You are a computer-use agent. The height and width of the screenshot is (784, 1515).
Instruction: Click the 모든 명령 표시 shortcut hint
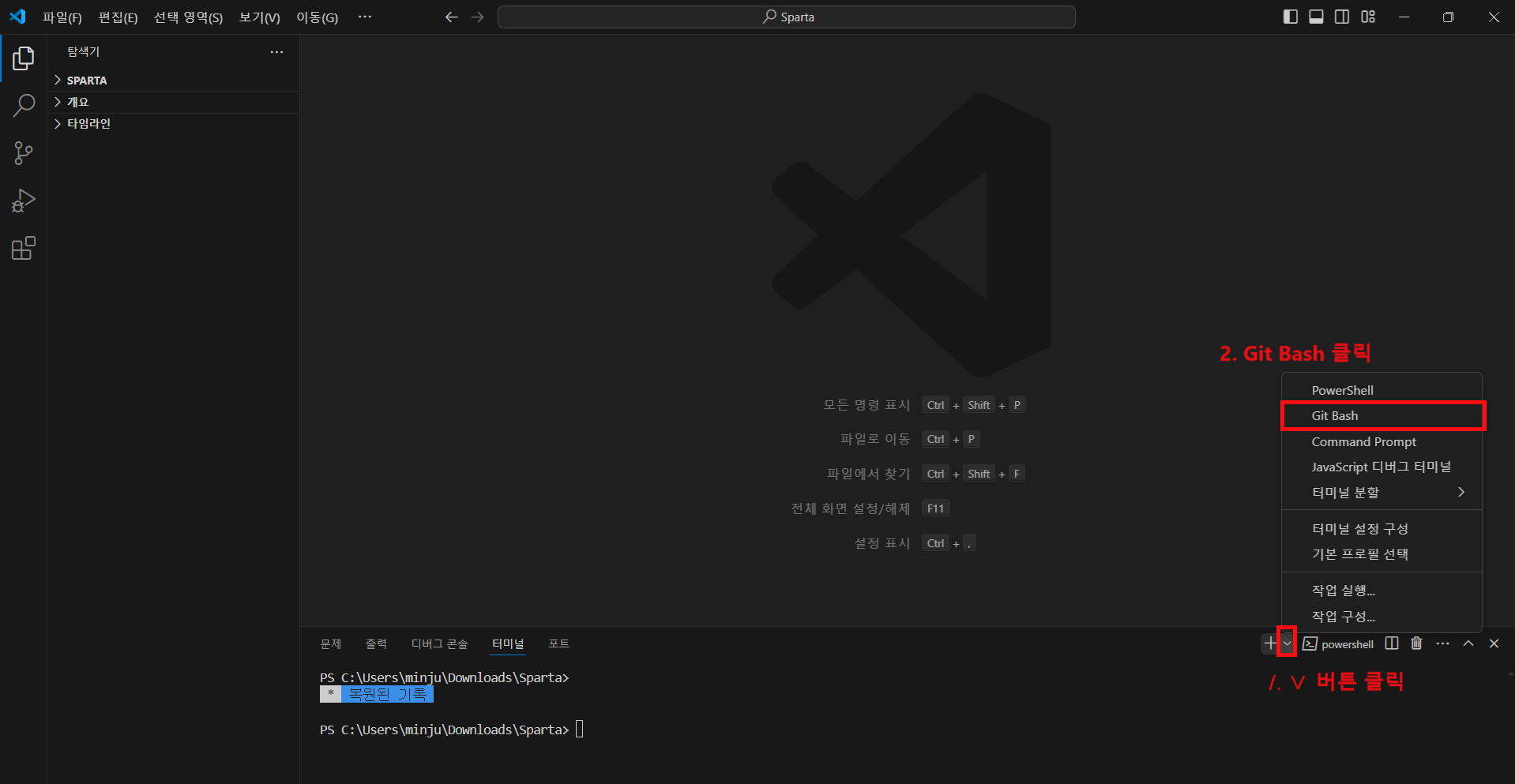[x=867, y=405]
